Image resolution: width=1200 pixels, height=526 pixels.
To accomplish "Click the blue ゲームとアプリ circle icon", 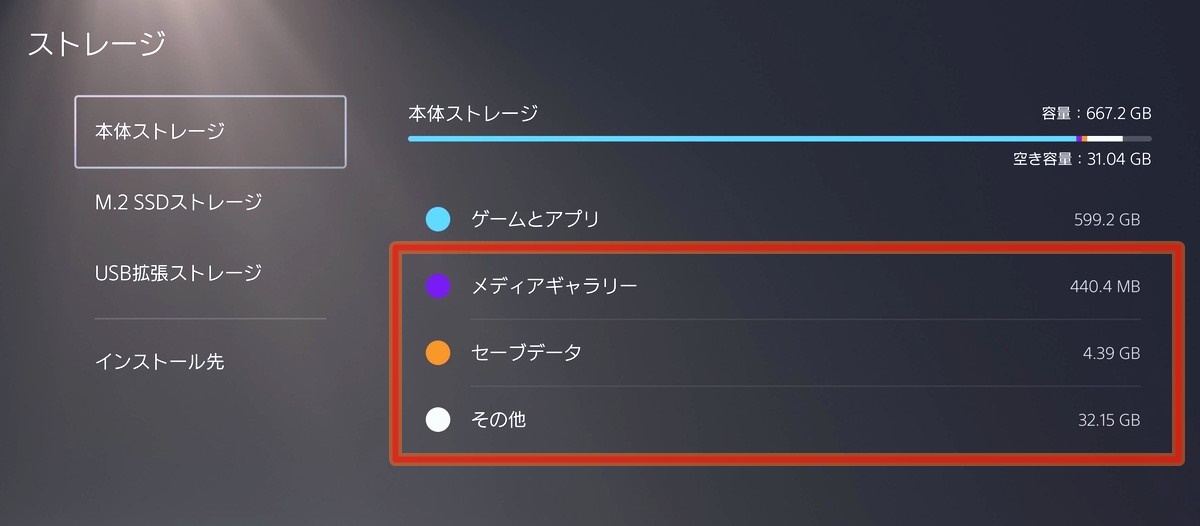I will point(438,219).
